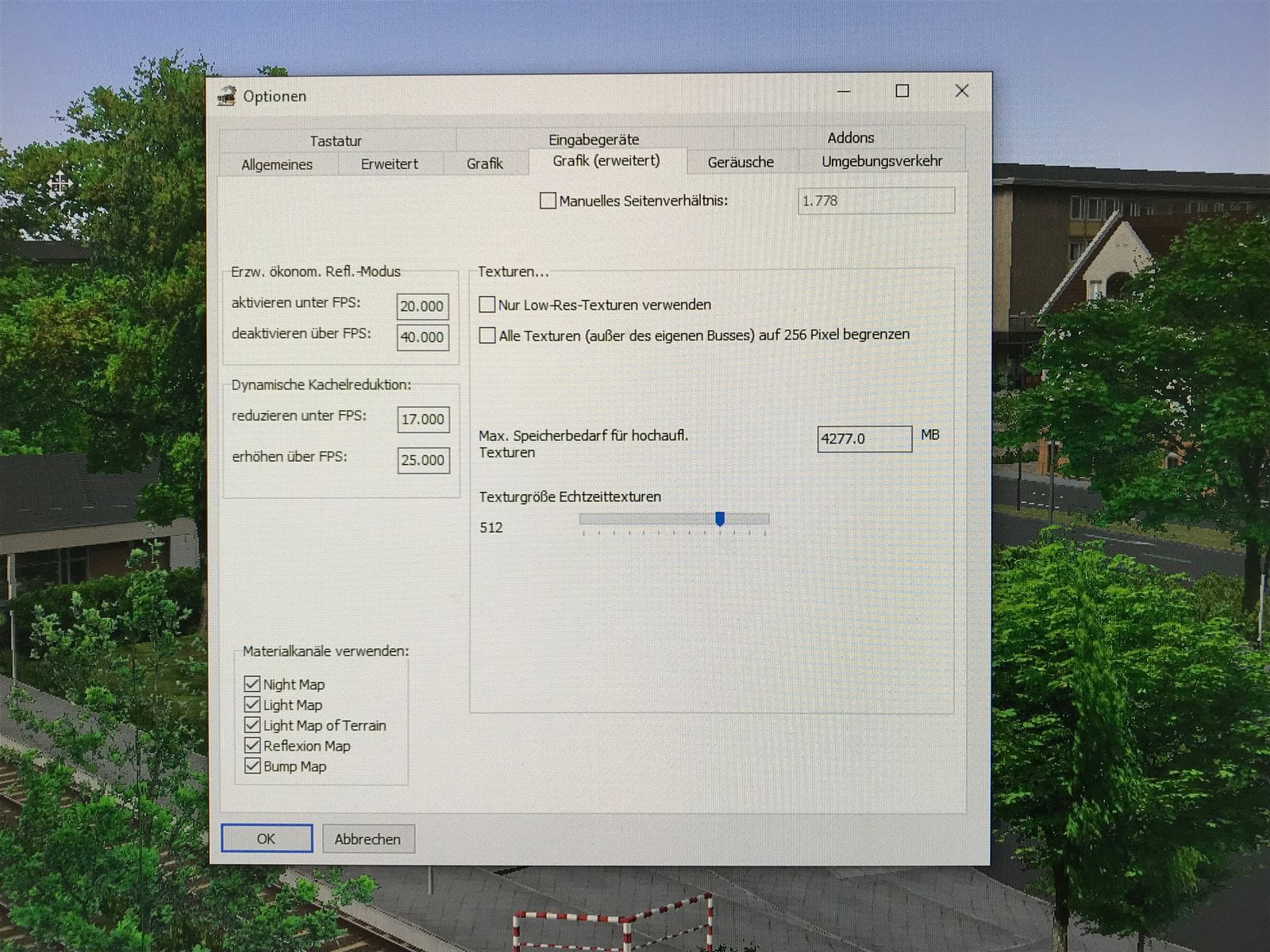Click the Max. Speicherbedarf MB field

click(x=864, y=439)
